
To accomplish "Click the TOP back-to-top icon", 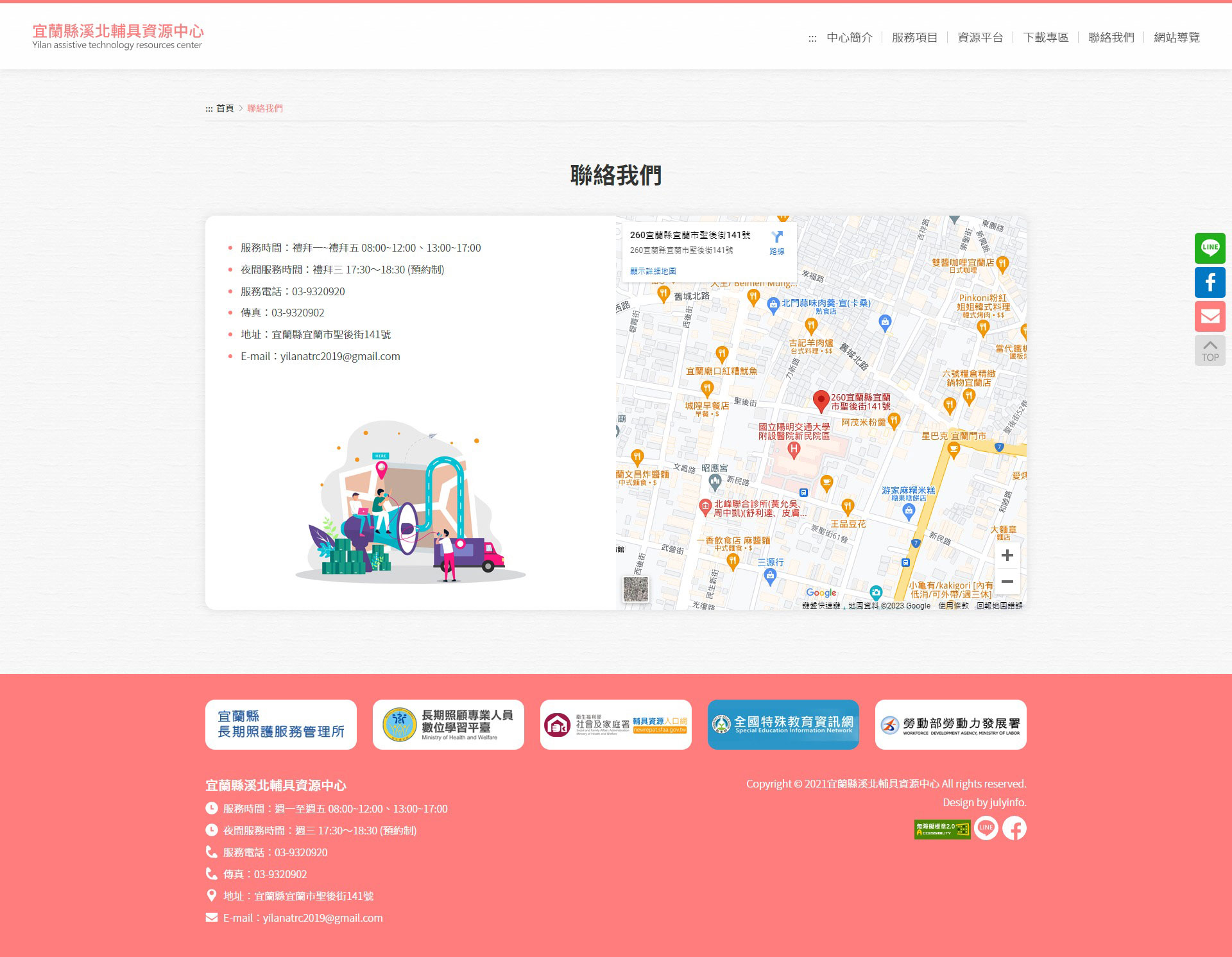I will [1210, 350].
